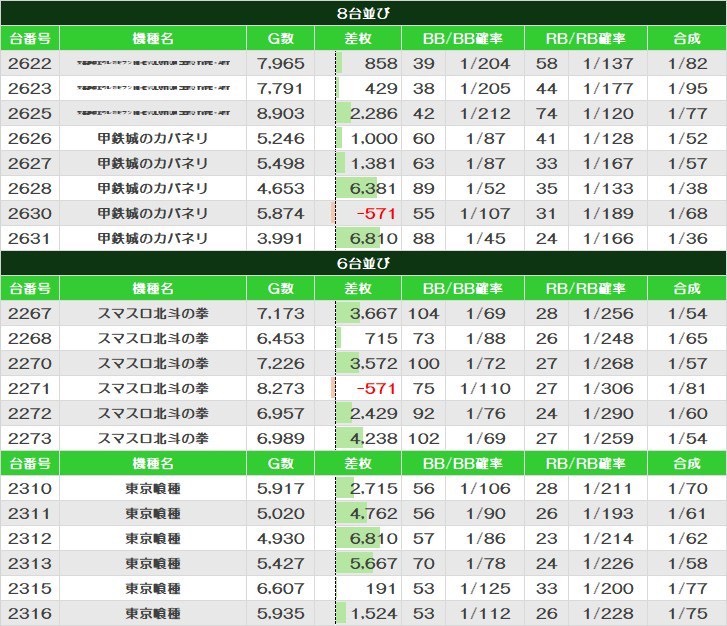The width and height of the screenshot is (727, 626).
Task: Click RB probability 1/137
Action: coord(608,64)
